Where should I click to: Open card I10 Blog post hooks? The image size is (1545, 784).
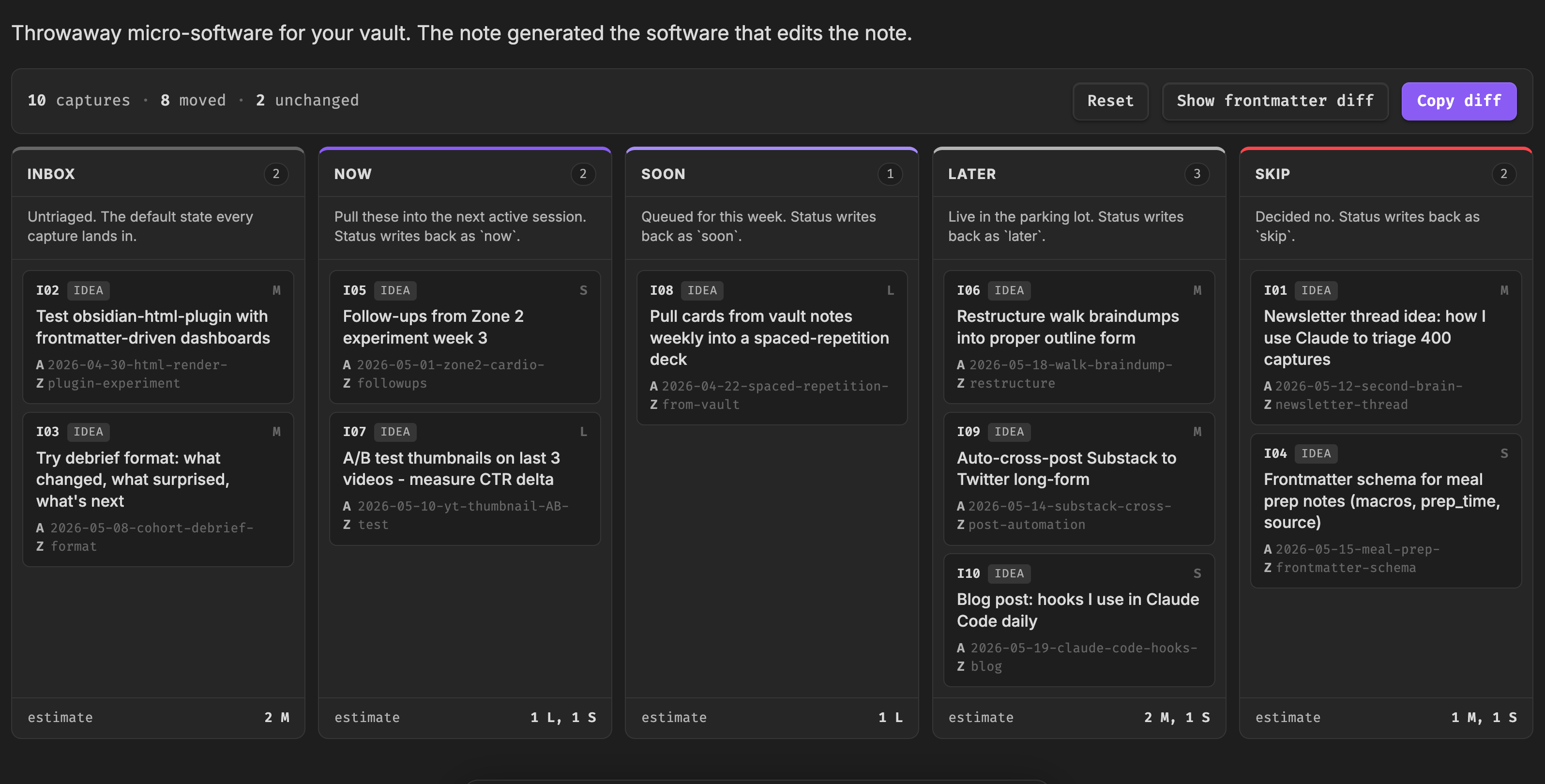click(1079, 619)
